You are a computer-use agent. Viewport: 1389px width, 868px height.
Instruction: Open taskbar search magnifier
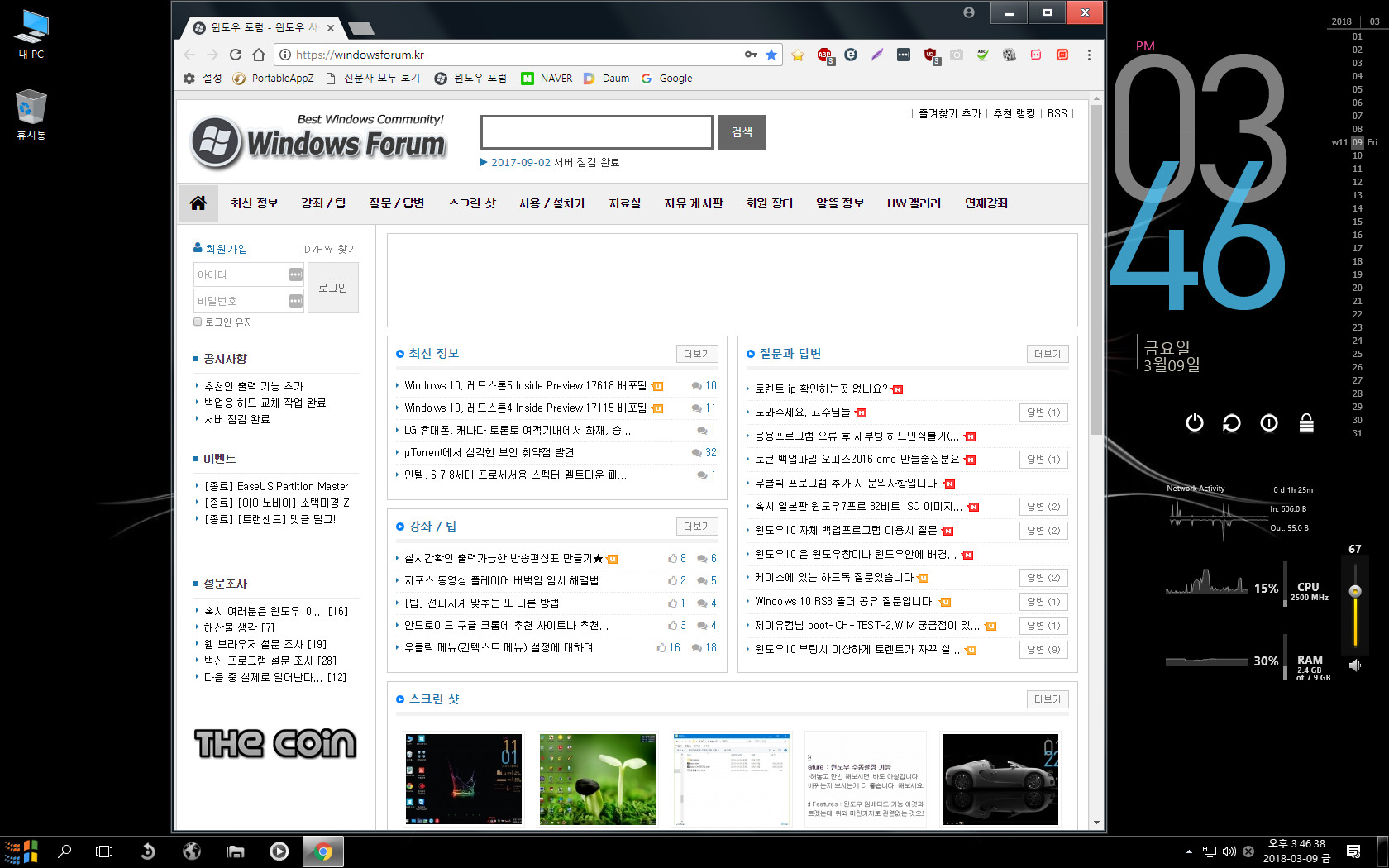click(x=64, y=851)
